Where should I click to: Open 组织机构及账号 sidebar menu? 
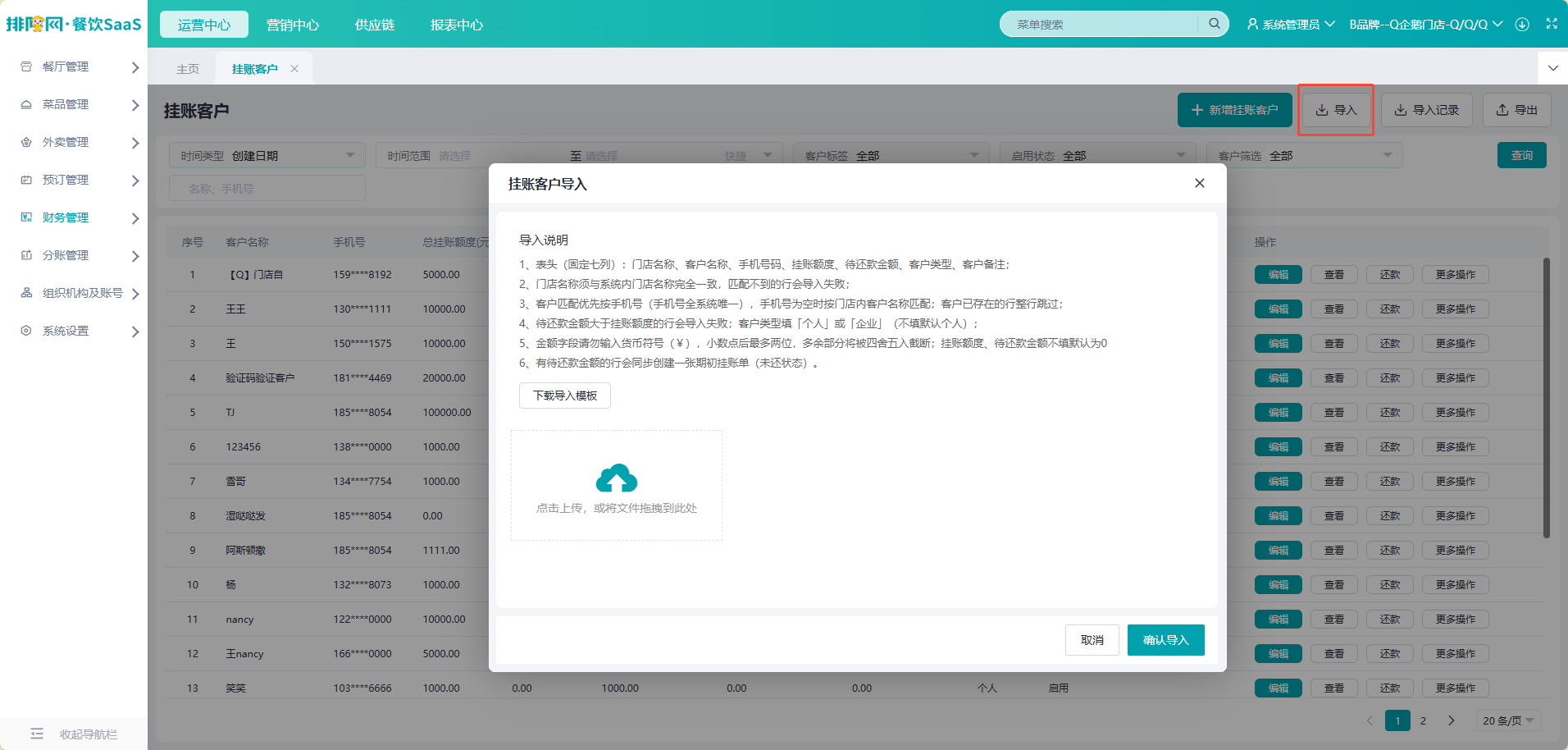pyautogui.click(x=74, y=293)
